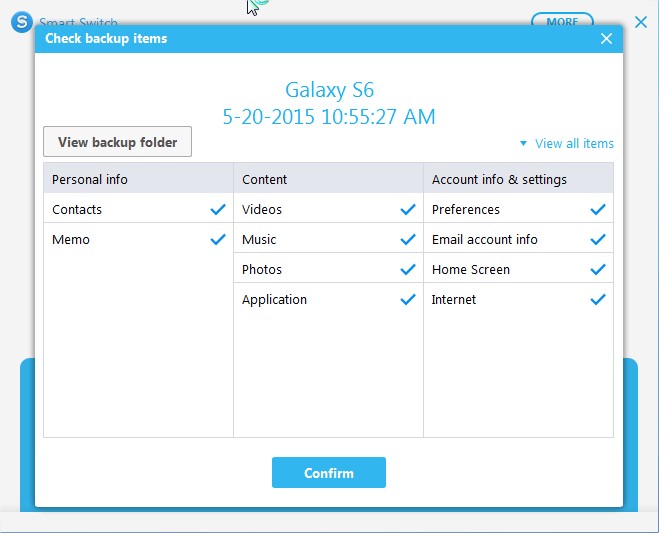Click the Application item label
The image size is (659, 533).
(274, 300)
